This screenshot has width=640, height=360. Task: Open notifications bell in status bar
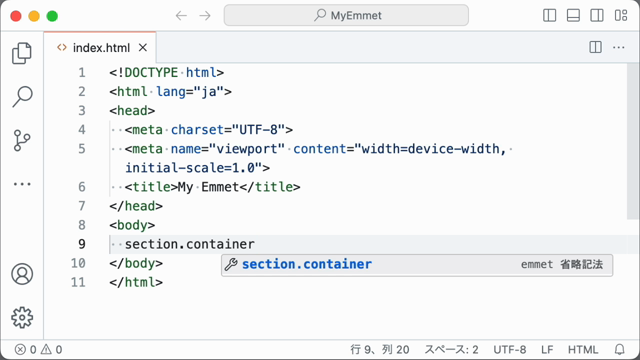tap(620, 349)
